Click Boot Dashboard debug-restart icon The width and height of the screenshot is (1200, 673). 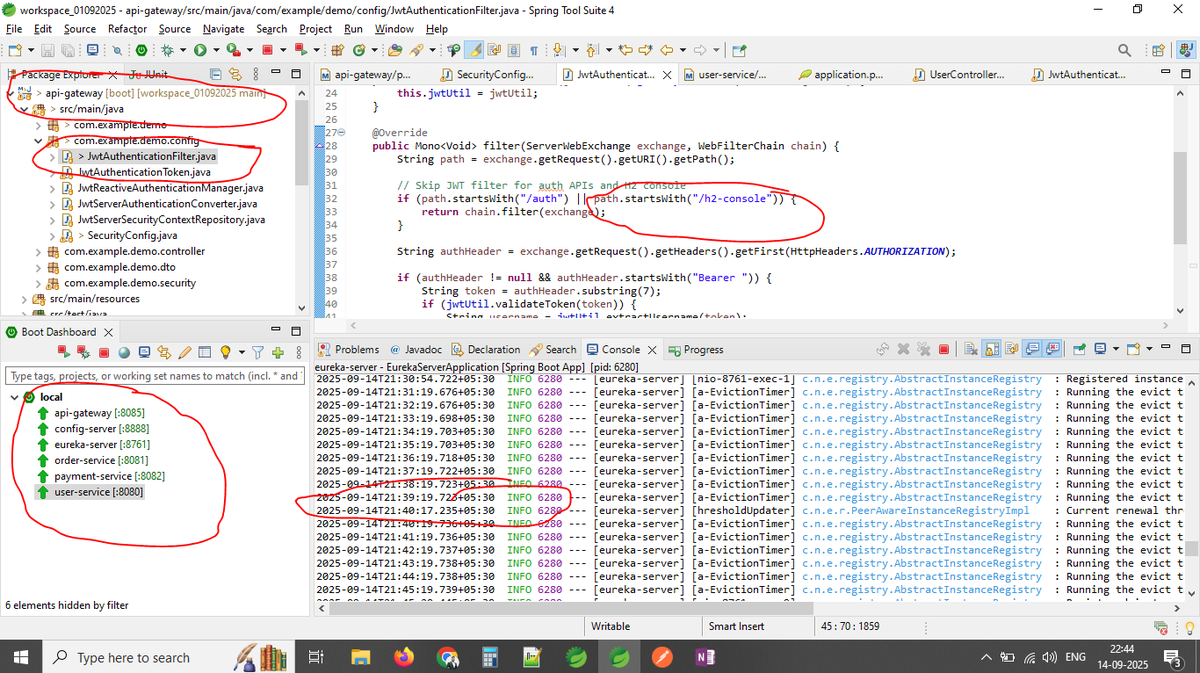point(85,351)
